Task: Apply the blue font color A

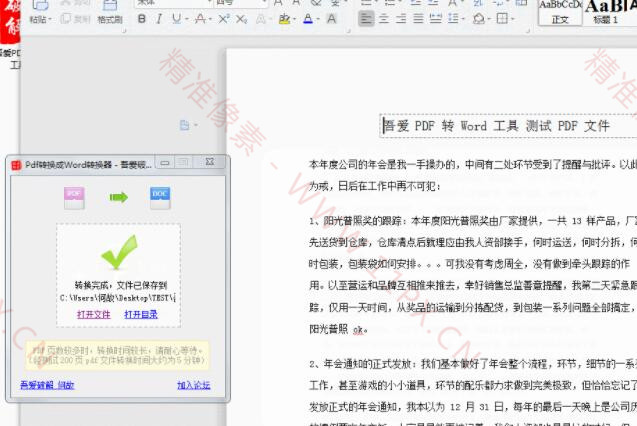Action: tap(308, 19)
